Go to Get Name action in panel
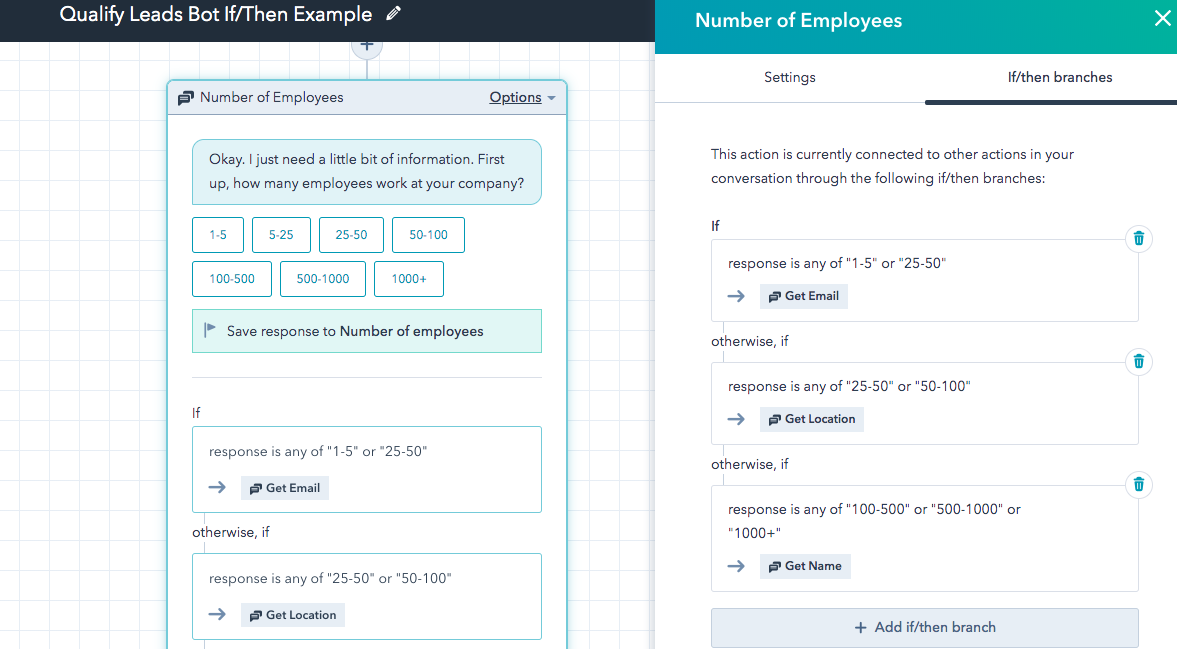 (804, 566)
